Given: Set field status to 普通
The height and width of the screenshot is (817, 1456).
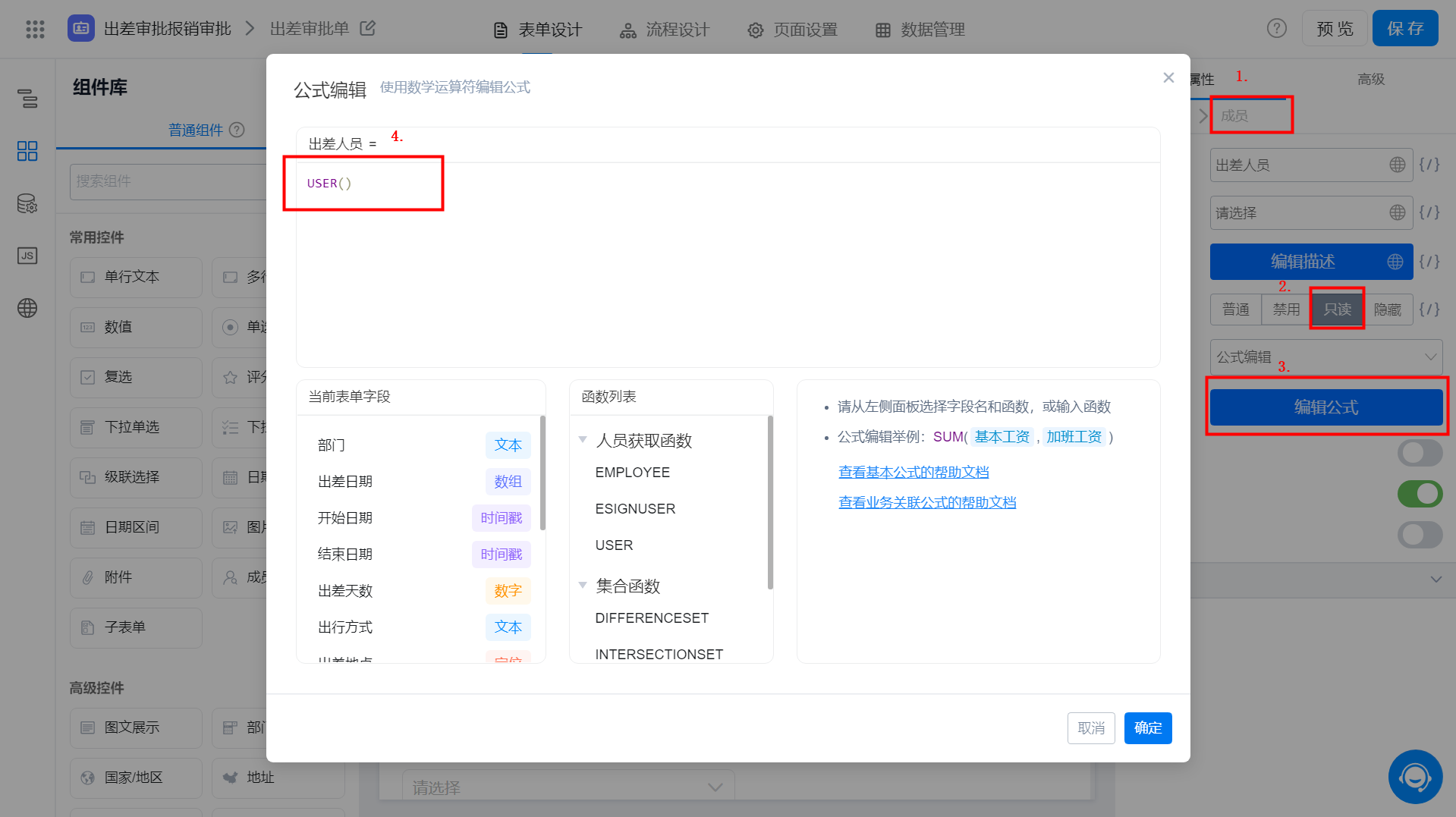Looking at the screenshot, I should click(x=1235, y=310).
